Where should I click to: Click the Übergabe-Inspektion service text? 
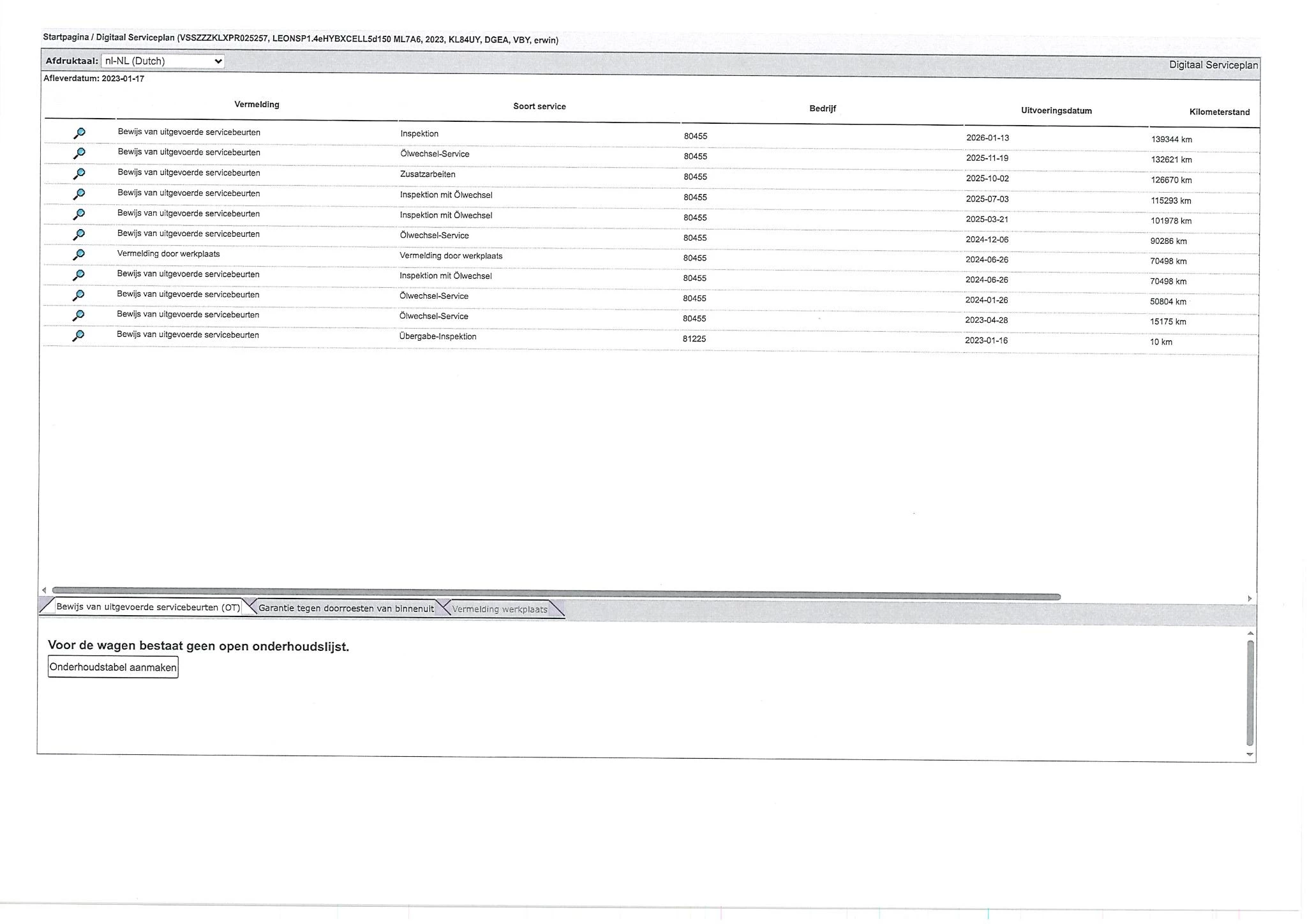coord(438,336)
